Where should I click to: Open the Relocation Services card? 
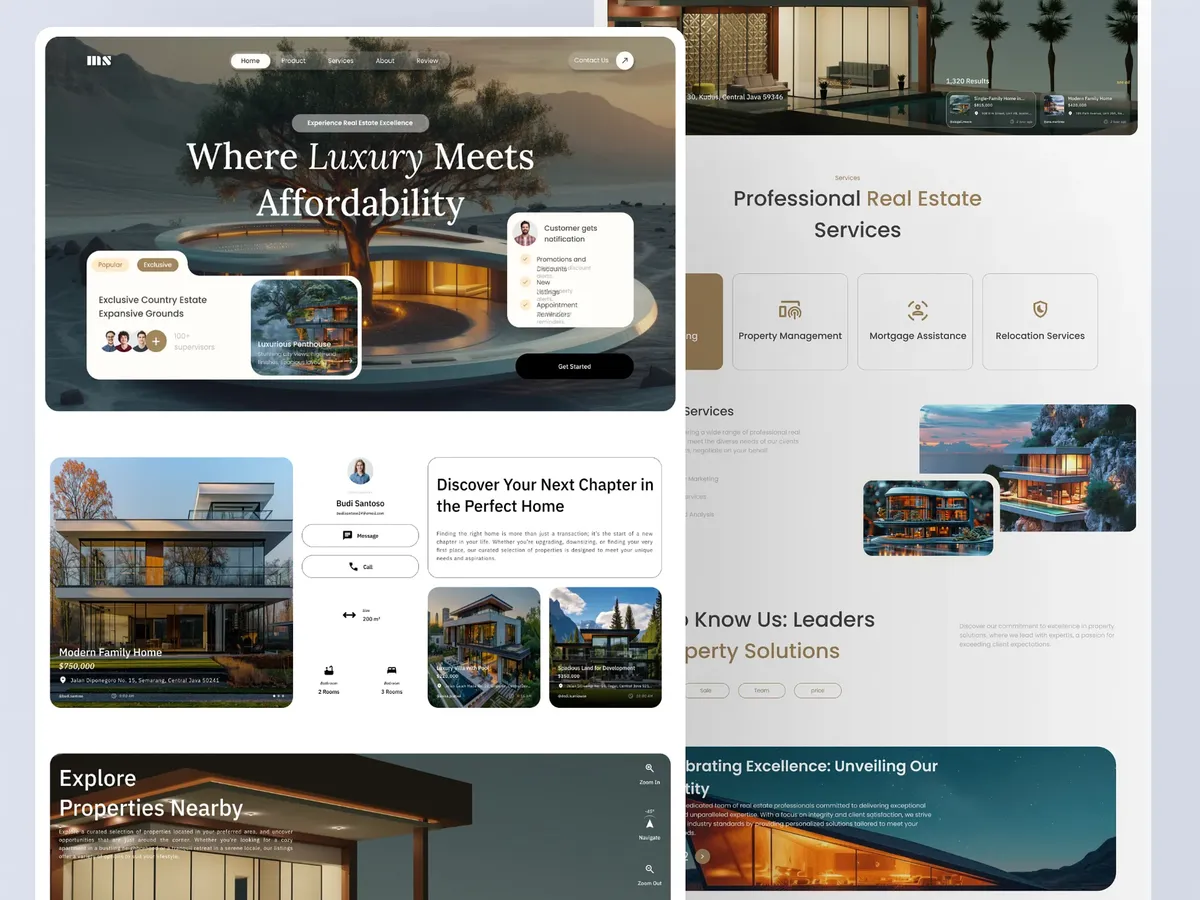click(x=1040, y=322)
